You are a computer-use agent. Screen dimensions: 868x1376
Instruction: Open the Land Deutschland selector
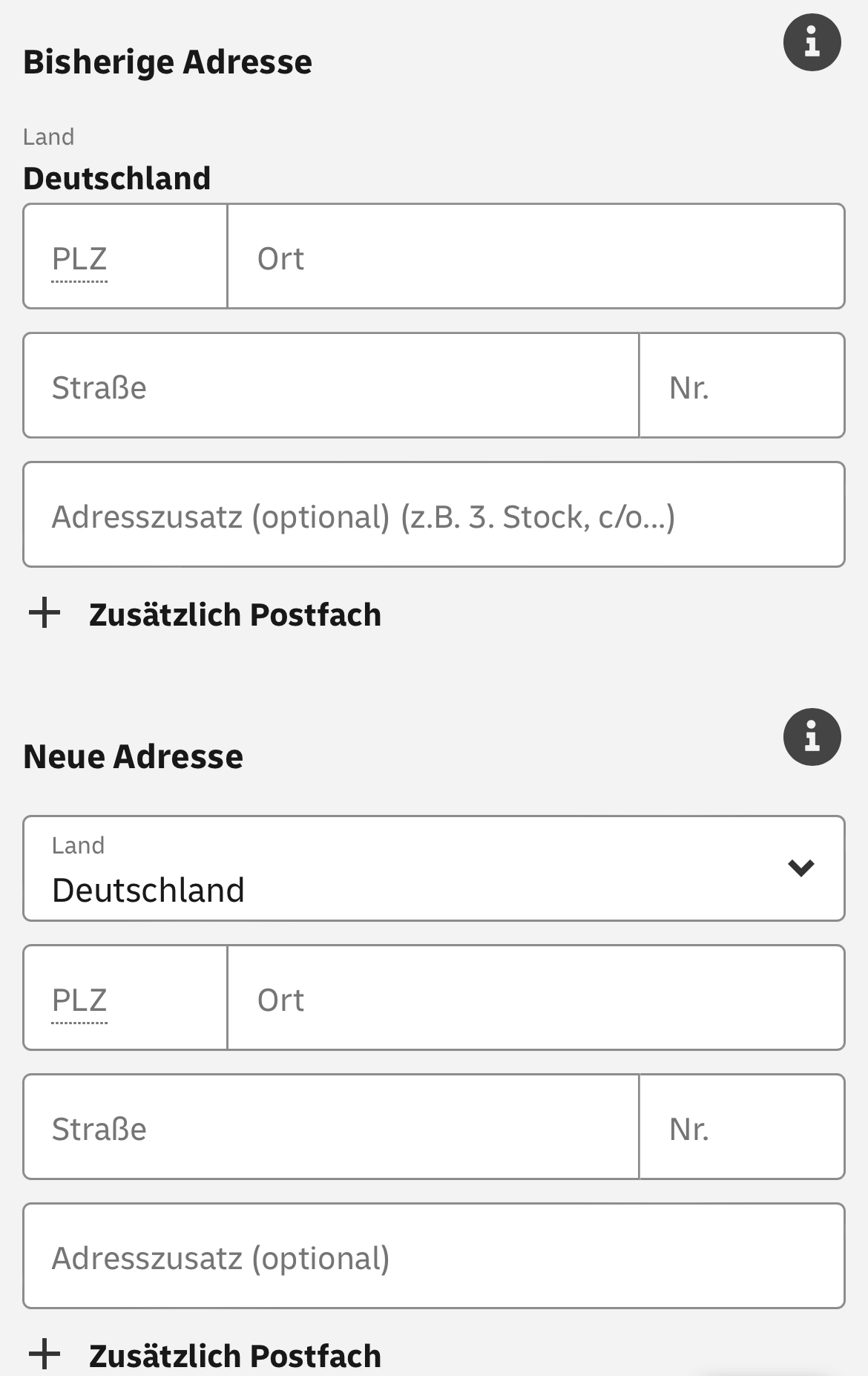point(434,868)
